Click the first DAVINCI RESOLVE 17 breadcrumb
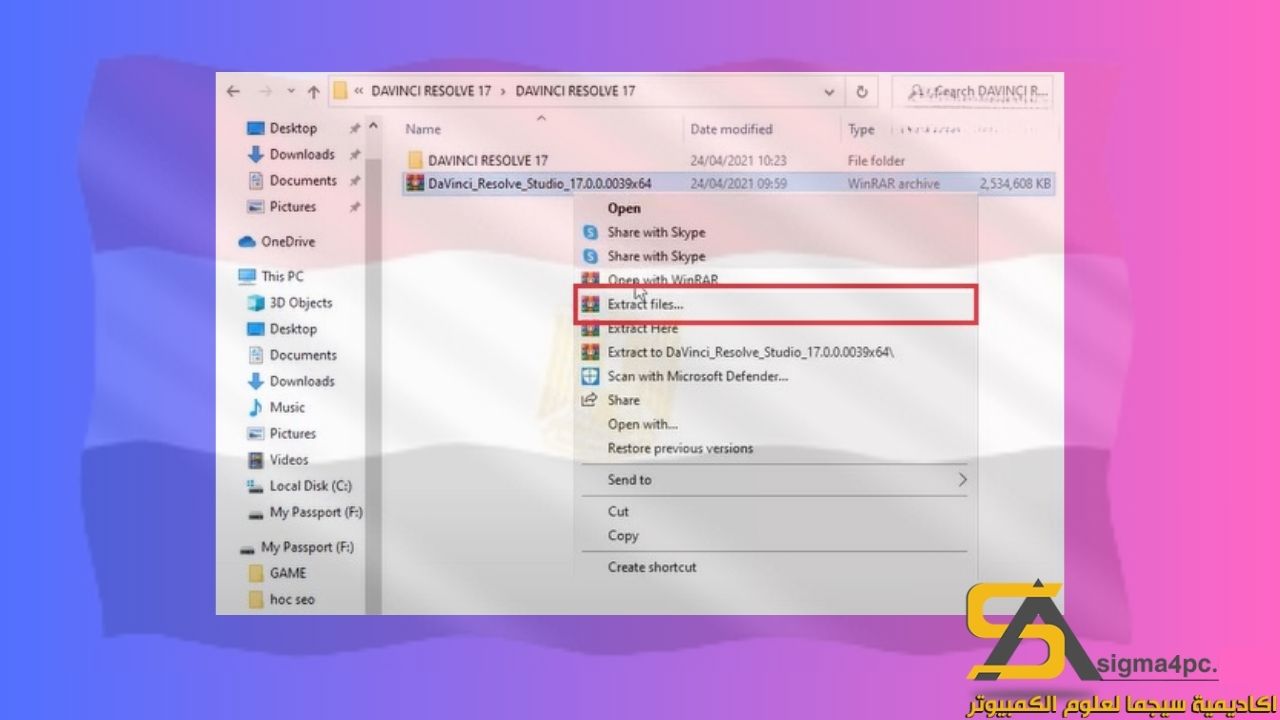The width and height of the screenshot is (1280, 720). pos(431,91)
